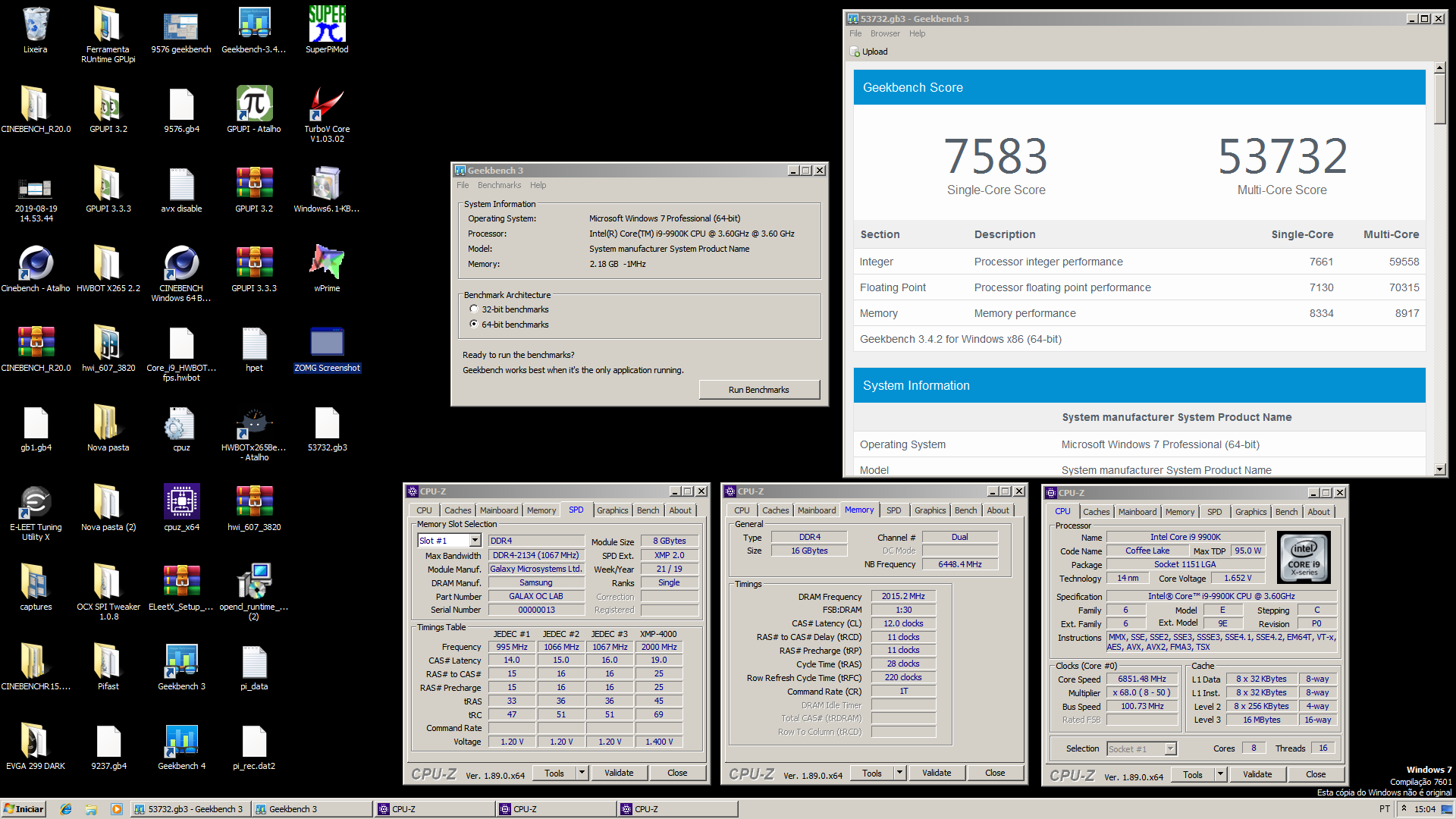Image resolution: width=1456 pixels, height=819 pixels.
Task: Launch Internet Explorer from the taskbar
Action: pyautogui.click(x=66, y=809)
